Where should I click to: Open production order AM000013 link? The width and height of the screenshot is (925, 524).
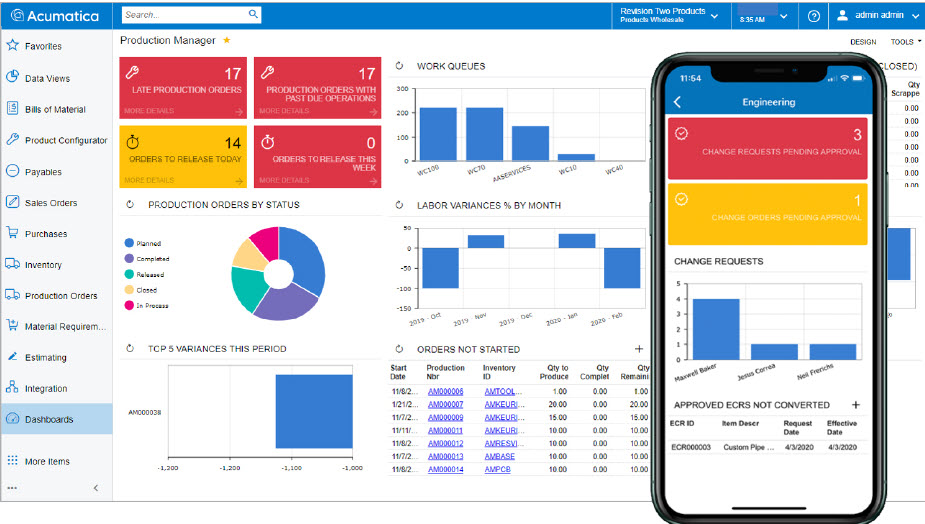pos(445,456)
